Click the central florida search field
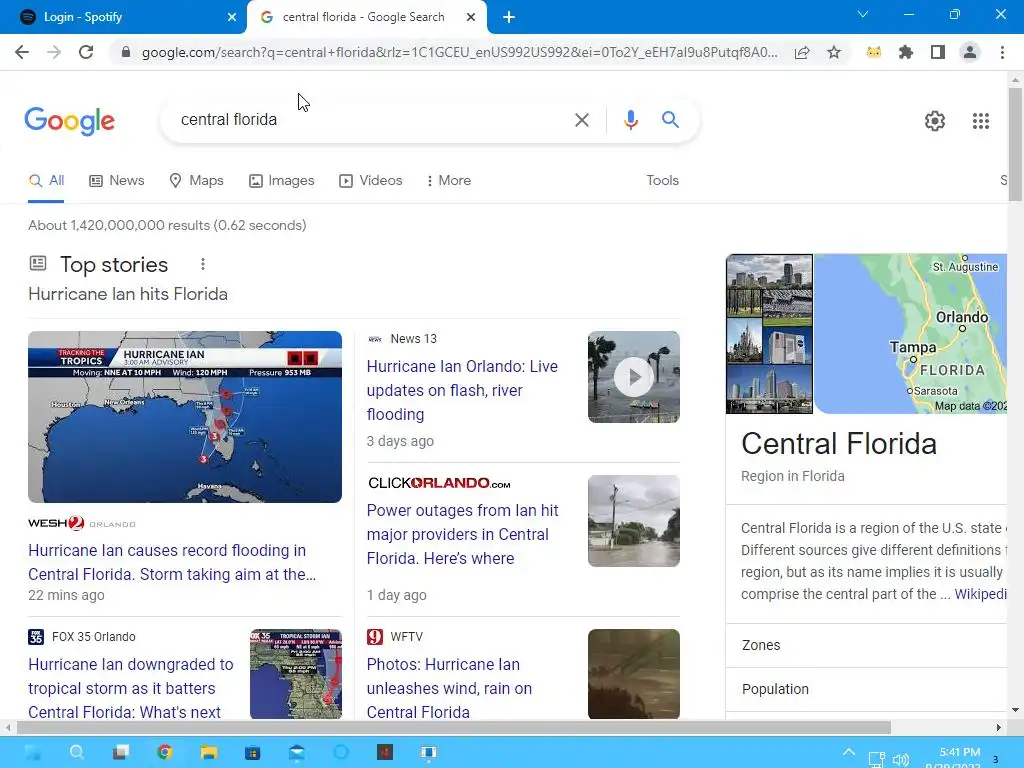The width and height of the screenshot is (1024, 768). click(x=372, y=120)
